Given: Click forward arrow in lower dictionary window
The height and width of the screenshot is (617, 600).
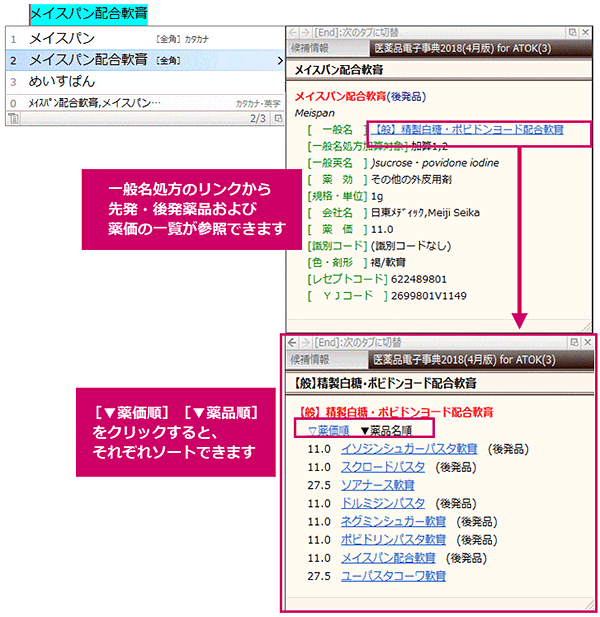Looking at the screenshot, I should point(305,343).
